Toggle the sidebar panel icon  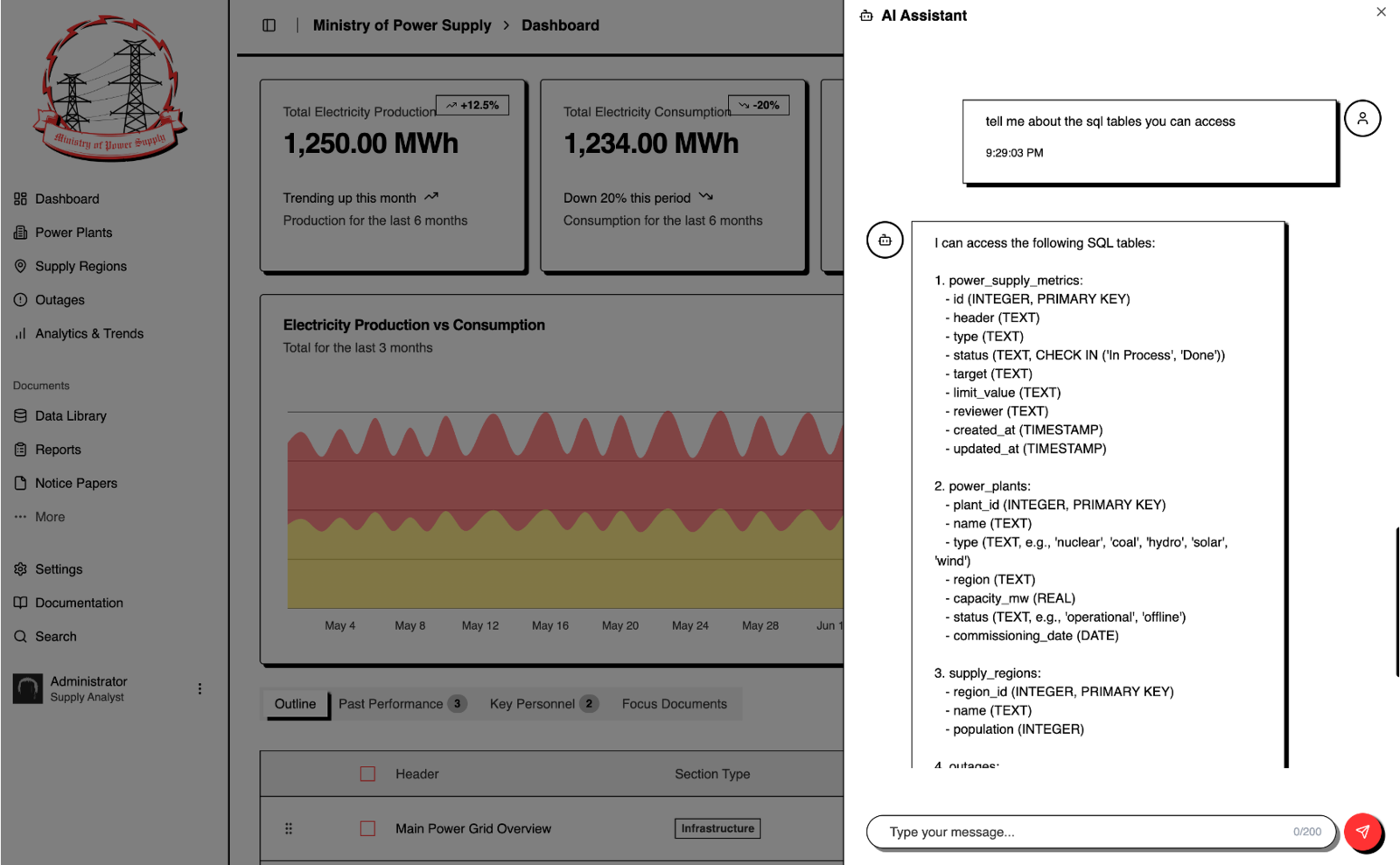269,25
